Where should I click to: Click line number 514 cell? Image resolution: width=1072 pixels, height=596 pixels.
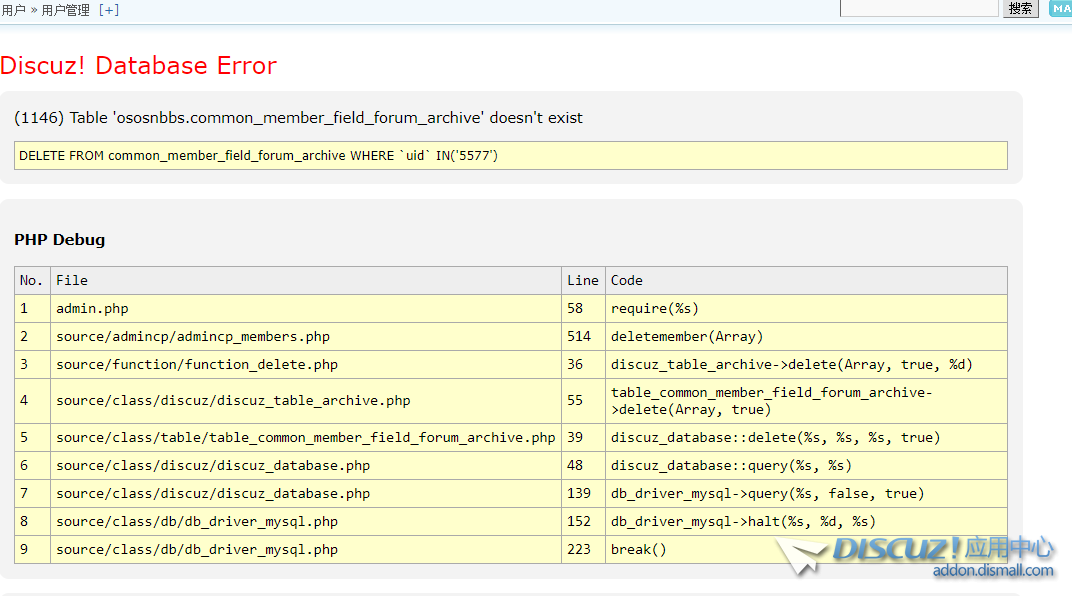(583, 336)
